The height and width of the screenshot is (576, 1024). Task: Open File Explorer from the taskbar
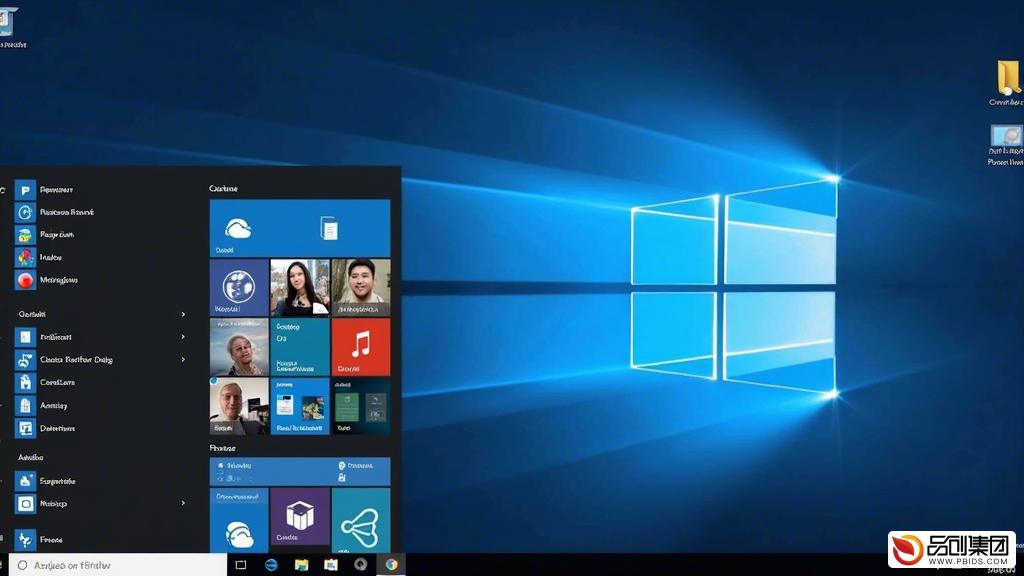(x=301, y=565)
